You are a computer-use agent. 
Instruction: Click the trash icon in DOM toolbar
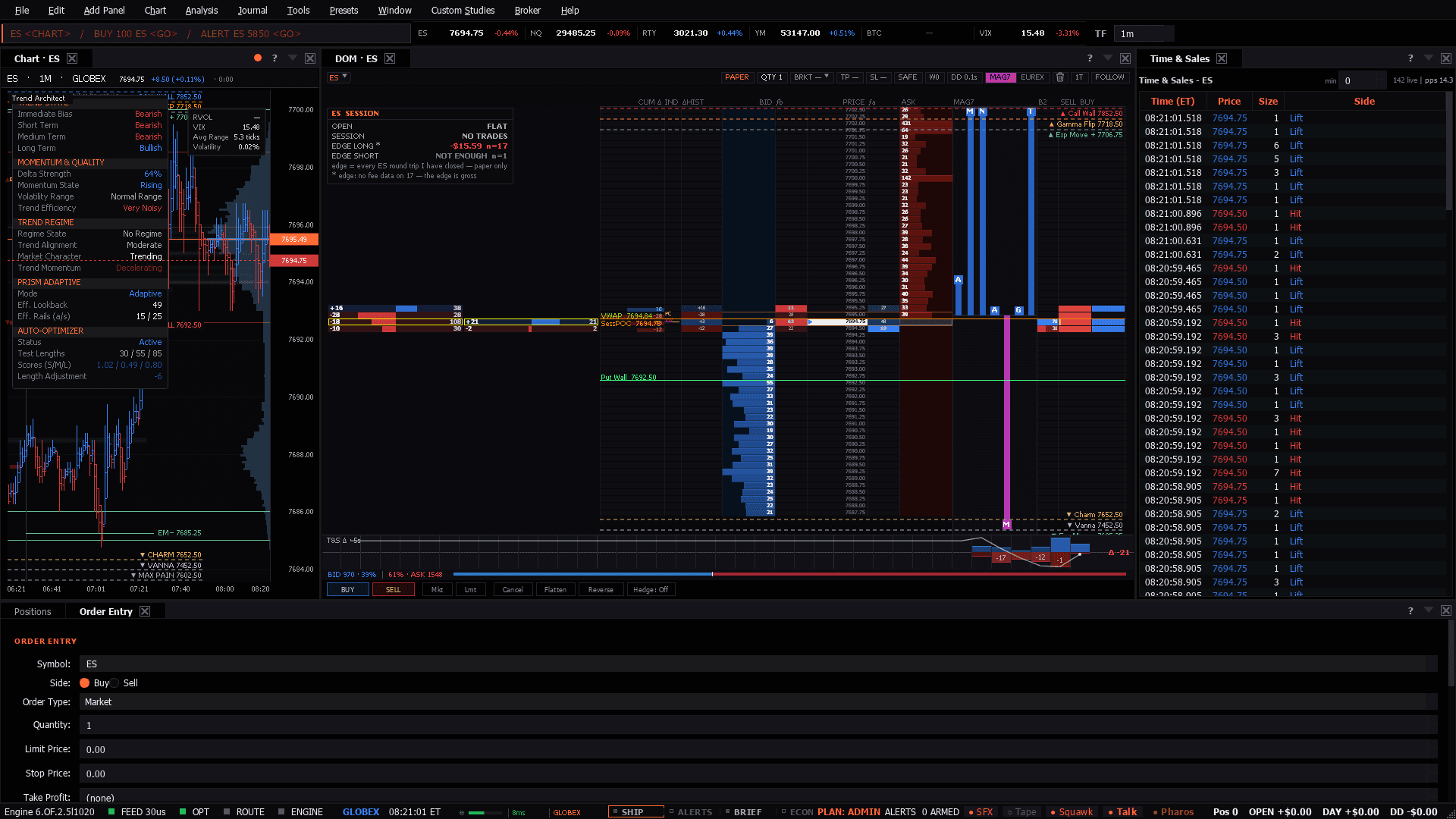point(1060,77)
